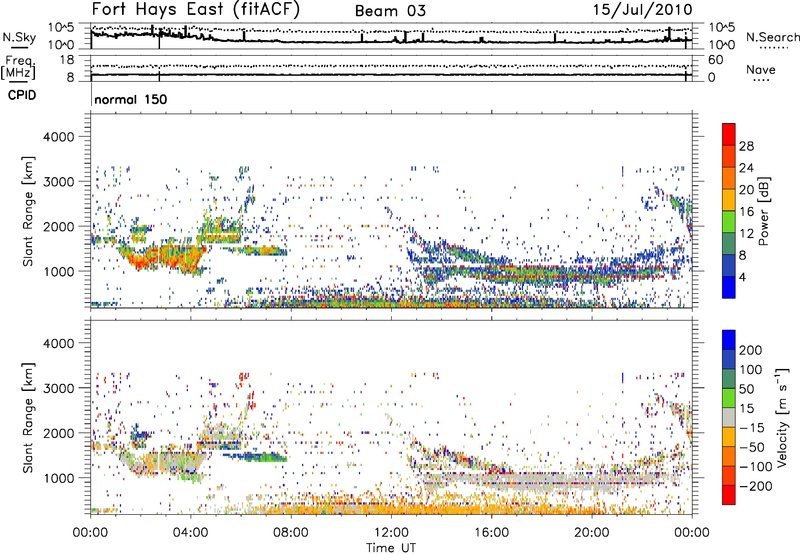This screenshot has width=800, height=554.
Task: Click the "CPID" row label
Action: [22, 95]
